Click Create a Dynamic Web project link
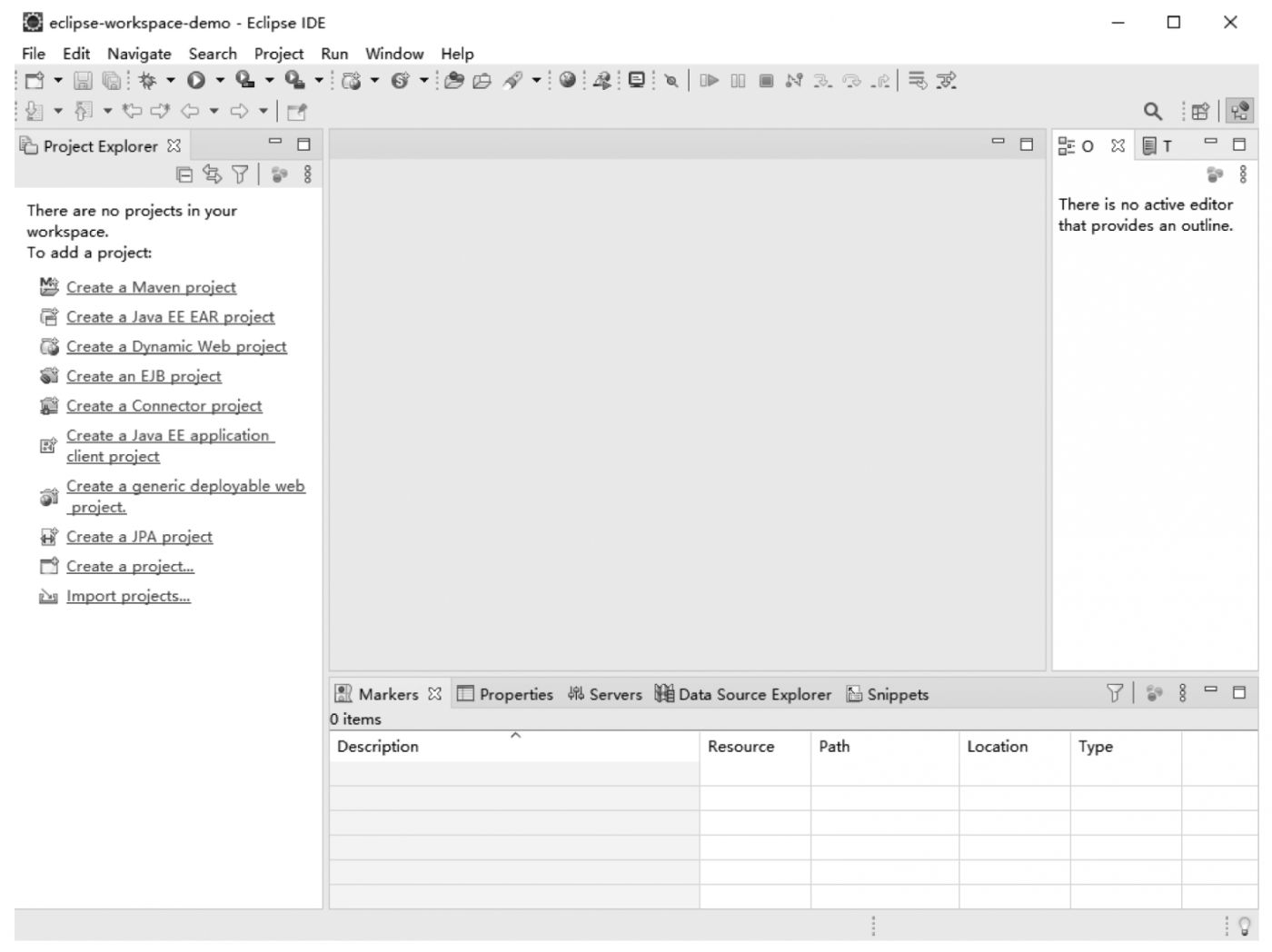Viewport: 1272px width, 952px height. click(x=176, y=346)
